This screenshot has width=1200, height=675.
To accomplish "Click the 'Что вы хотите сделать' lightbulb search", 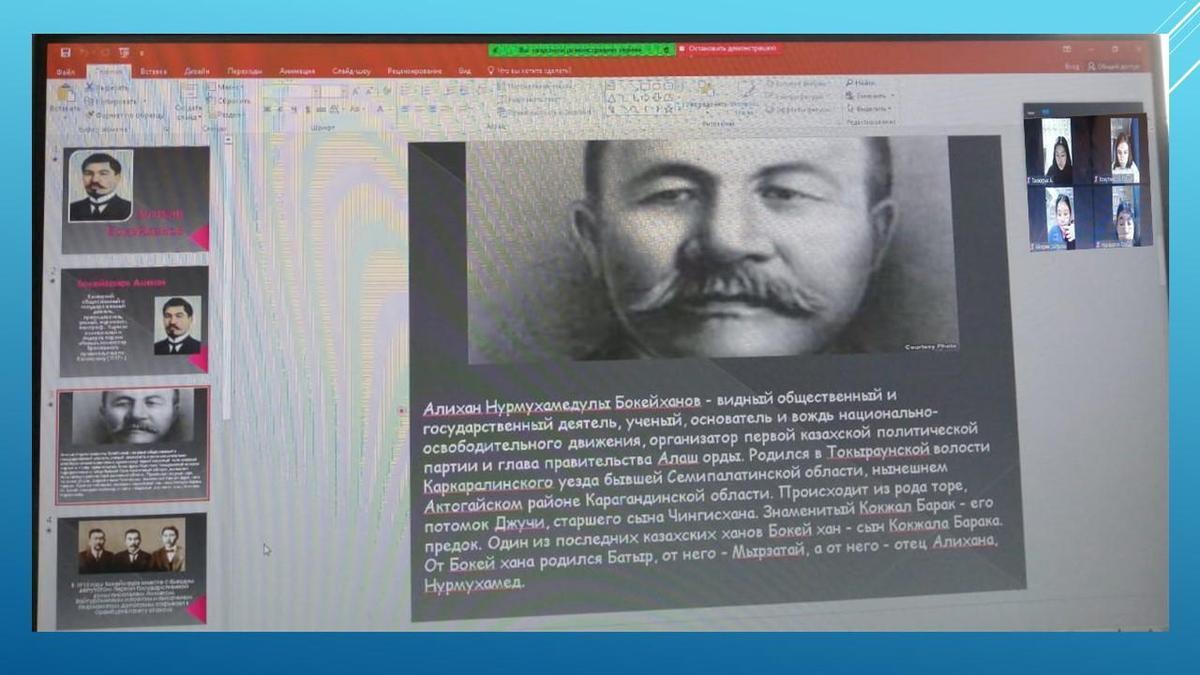I will 490,71.
